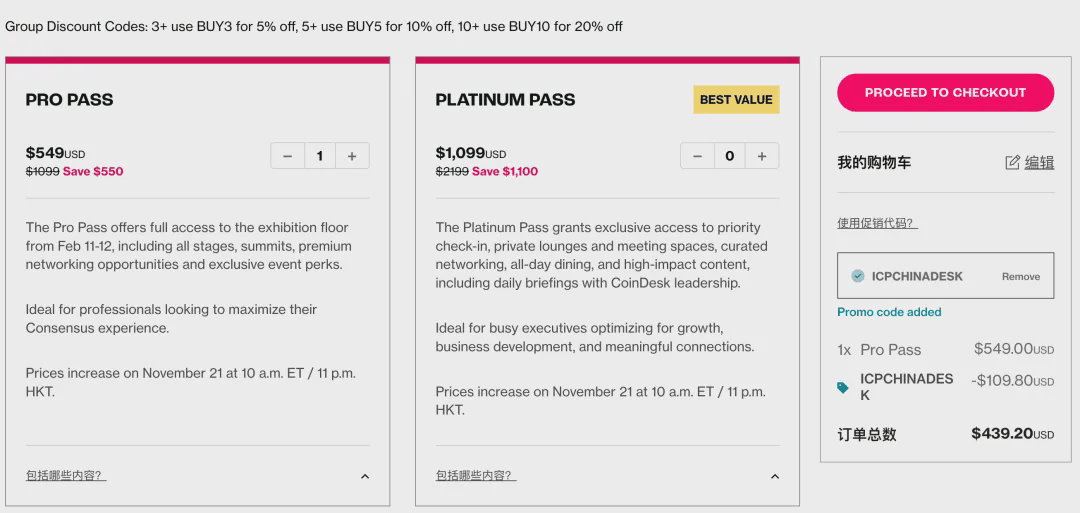Image resolution: width=1080 pixels, height=513 pixels.
Task: Expand Platinum Pass included contents chevron
Action: pyautogui.click(x=775, y=476)
